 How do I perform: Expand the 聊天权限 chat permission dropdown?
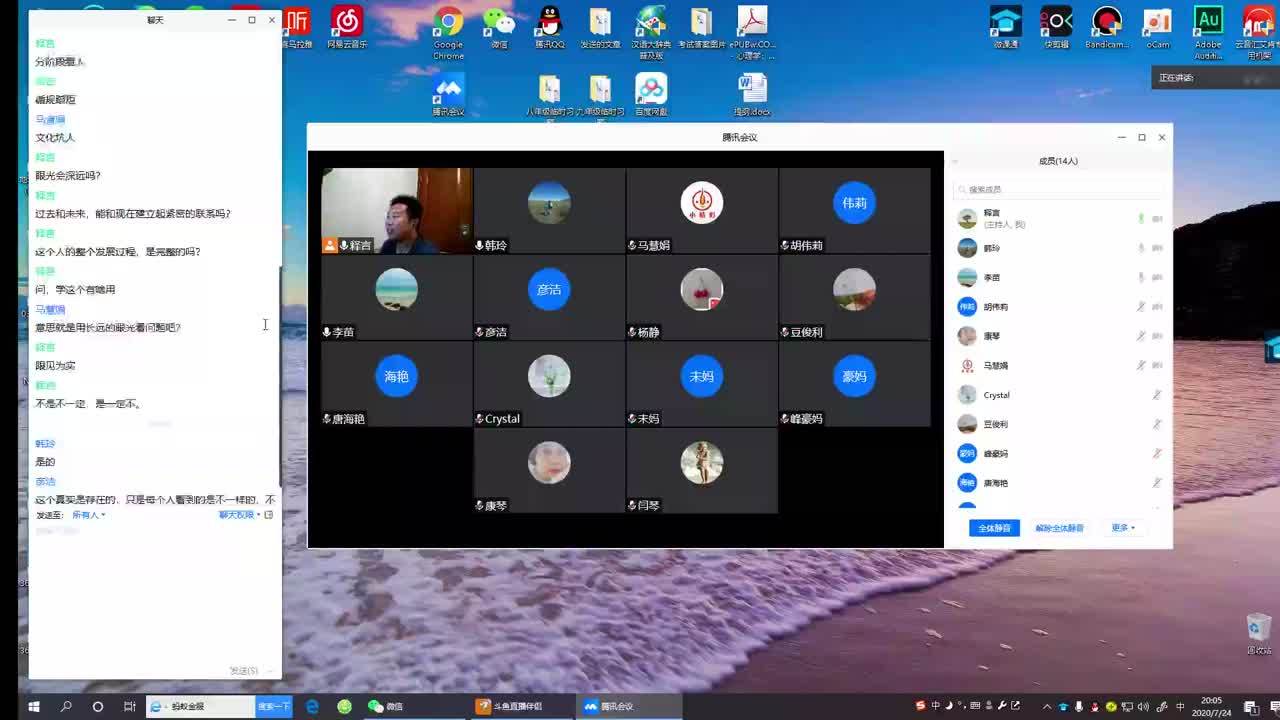[x=239, y=515]
